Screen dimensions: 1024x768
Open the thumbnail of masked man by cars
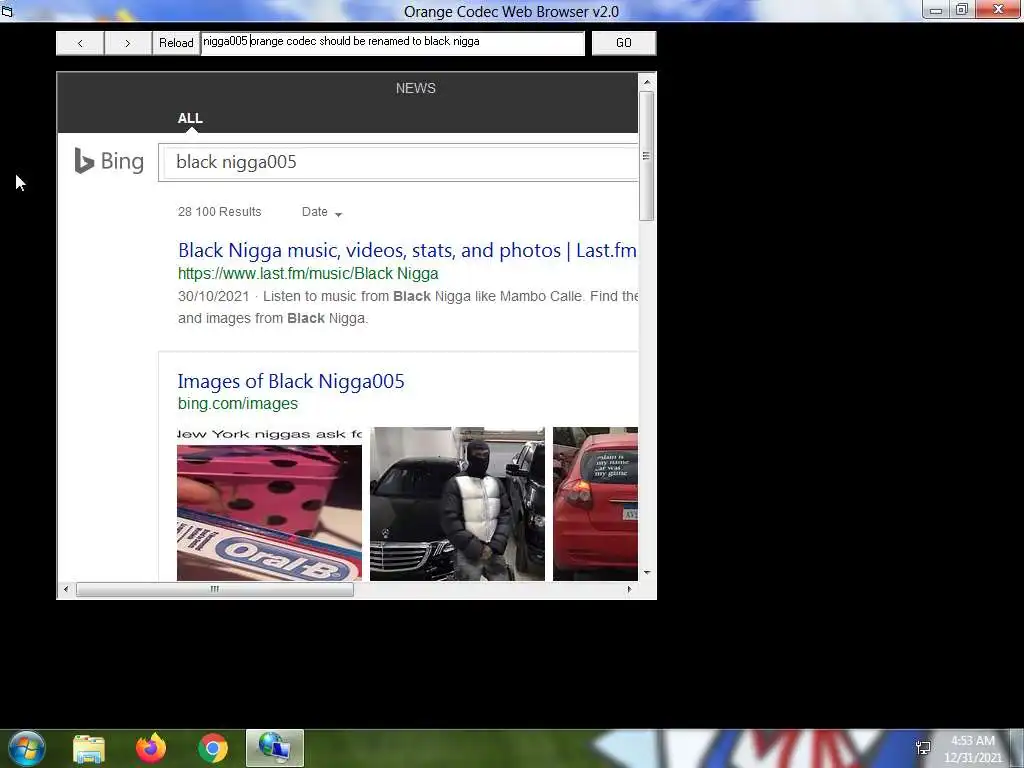tap(457, 504)
